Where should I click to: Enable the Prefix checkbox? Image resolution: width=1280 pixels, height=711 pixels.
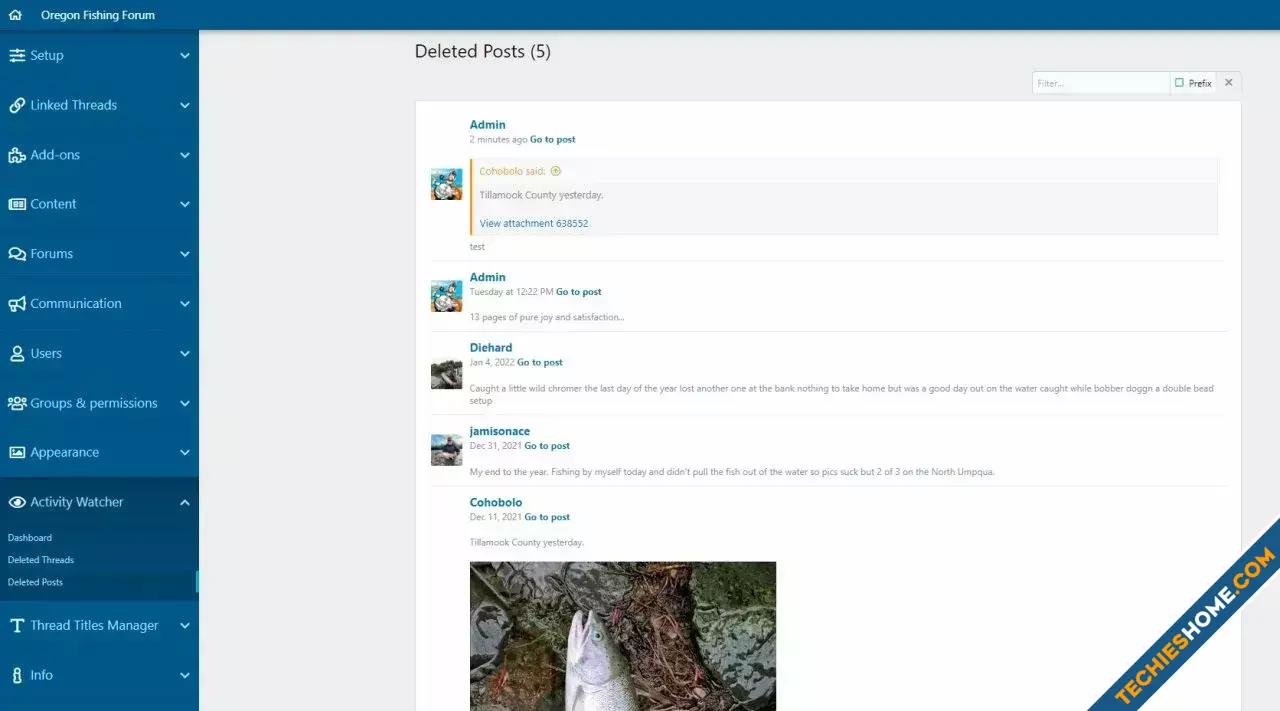[x=1180, y=83]
